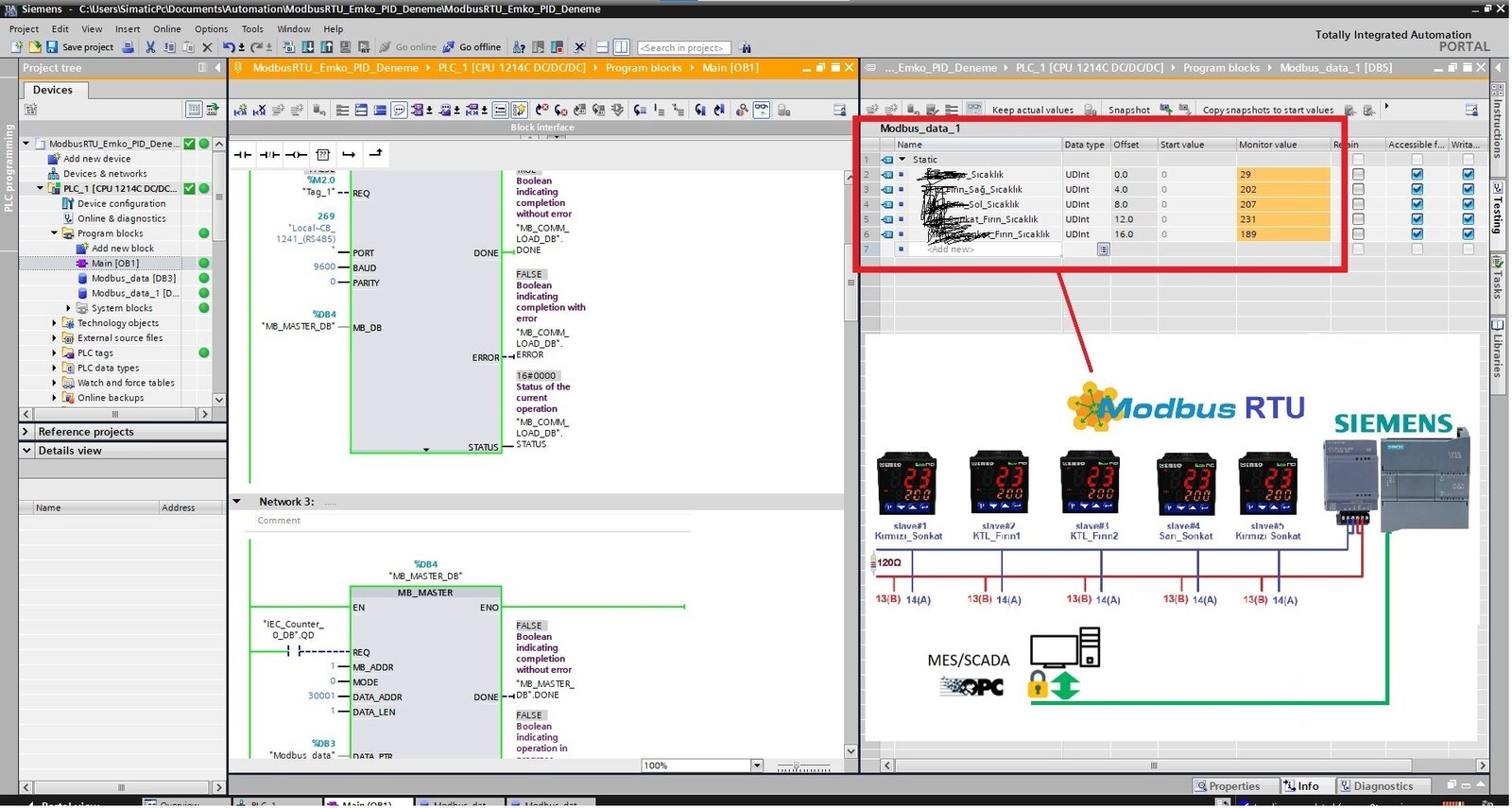Uncheck Writable checkbox for the offset 16.0 row

[1468, 234]
